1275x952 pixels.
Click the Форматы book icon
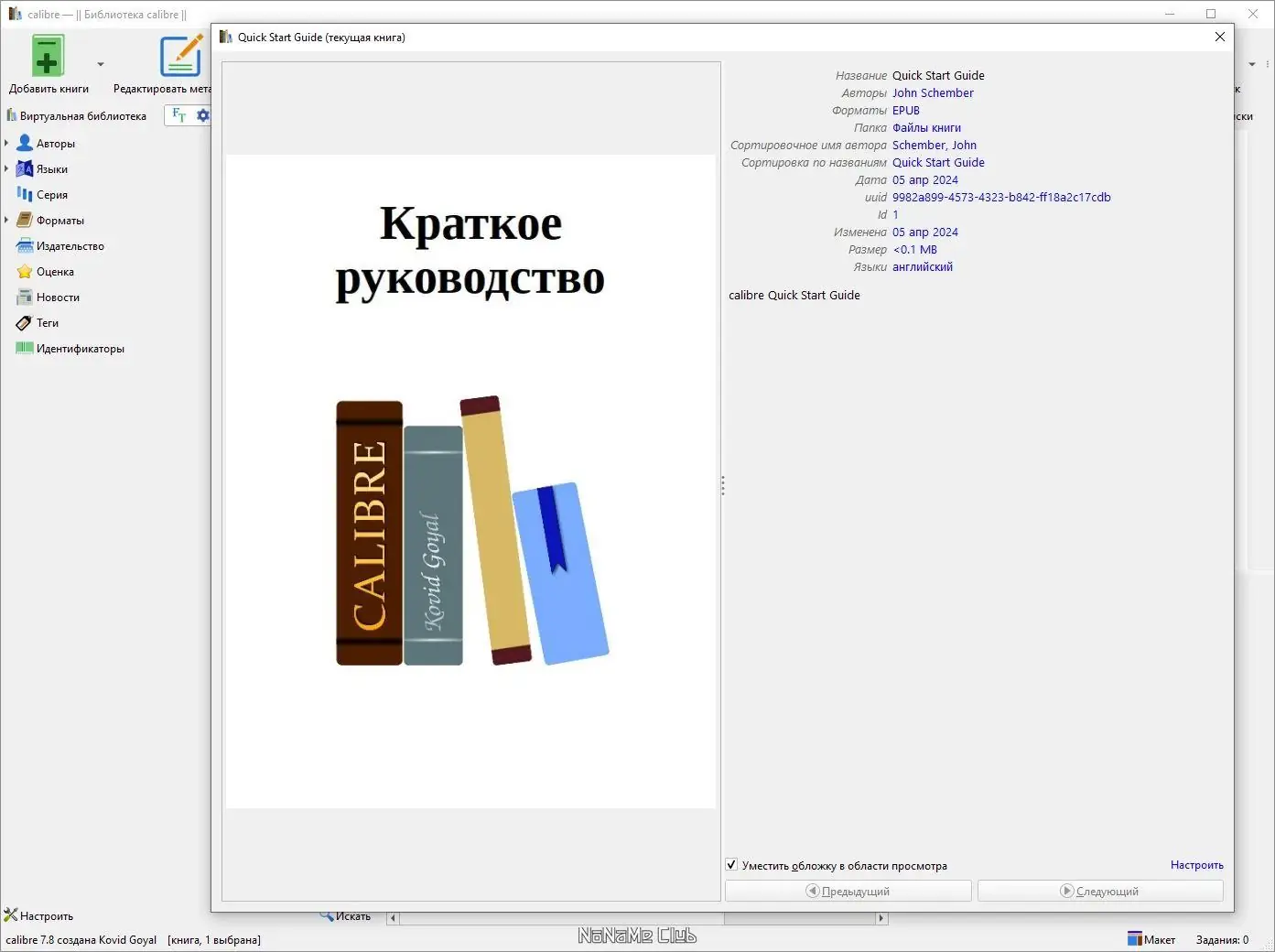(x=25, y=220)
